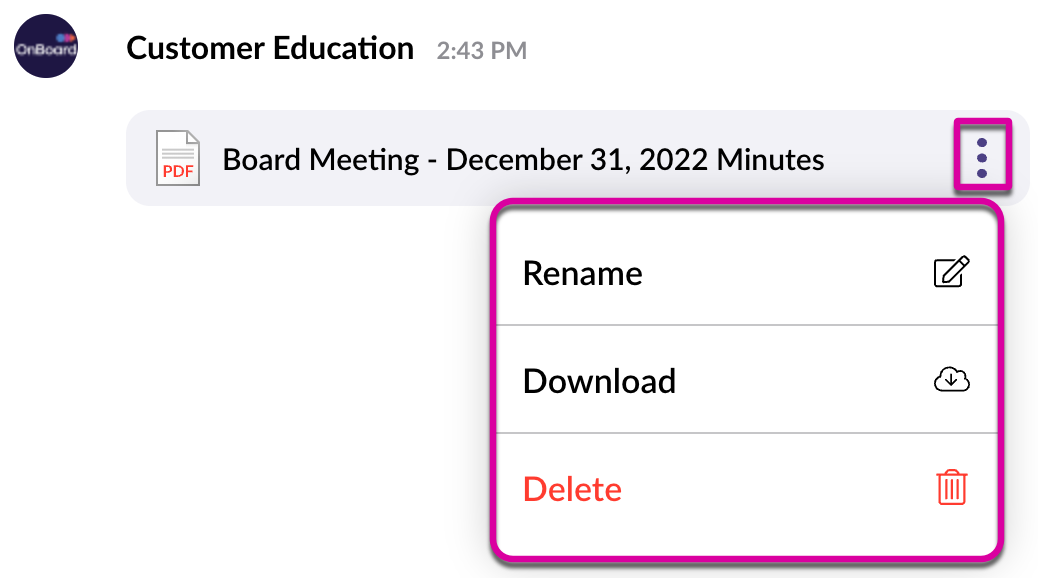Click the red trash can icon

(951, 488)
